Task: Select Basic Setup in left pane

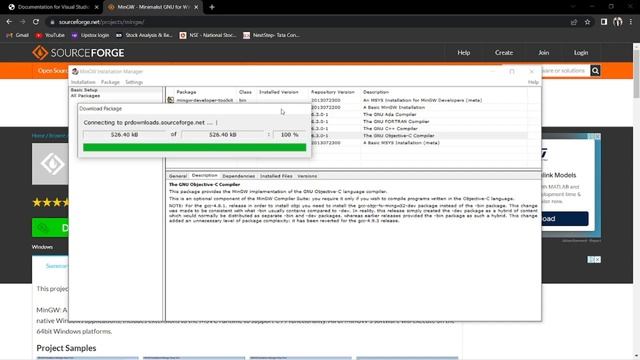Action: (84, 90)
